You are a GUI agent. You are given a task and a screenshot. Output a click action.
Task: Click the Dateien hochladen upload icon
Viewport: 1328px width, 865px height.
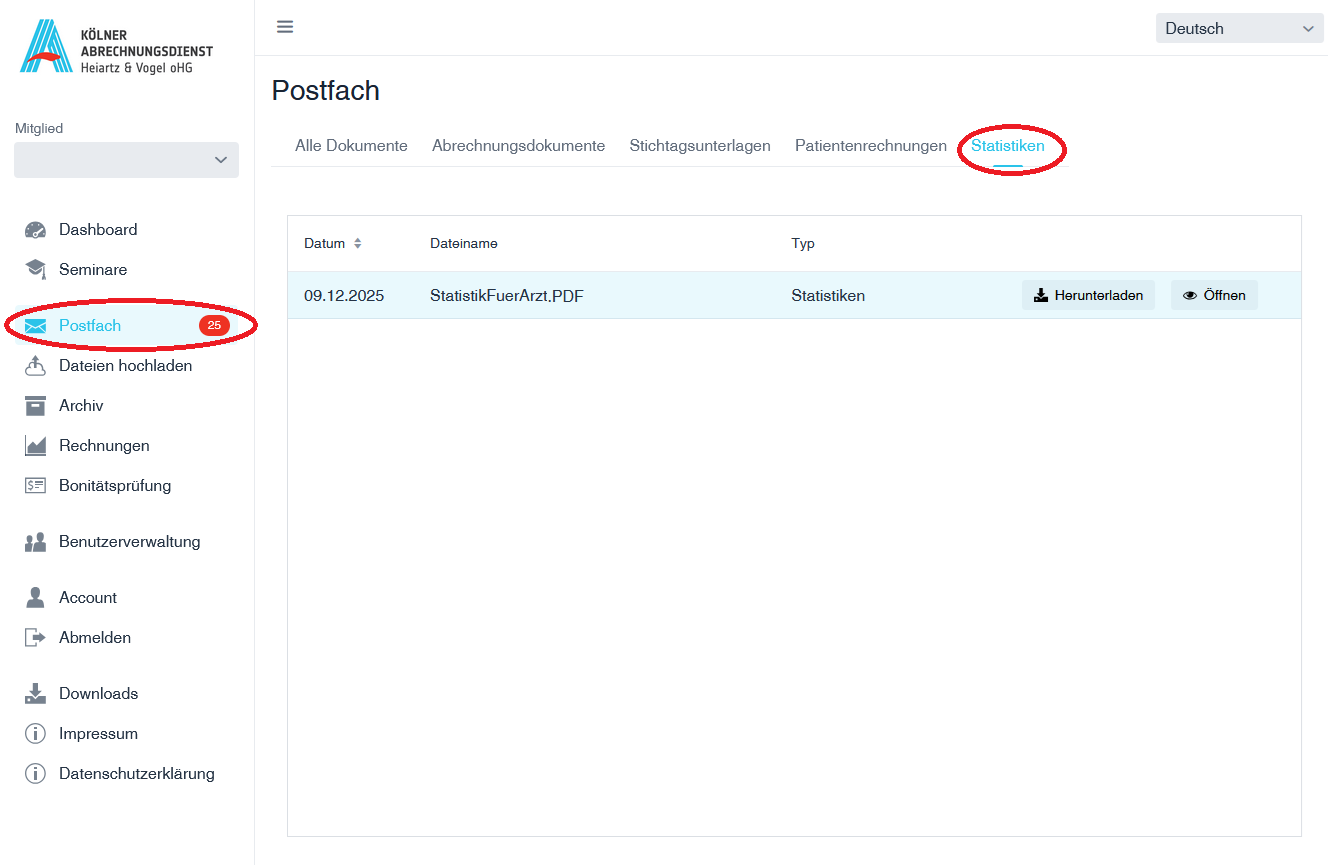coord(35,366)
